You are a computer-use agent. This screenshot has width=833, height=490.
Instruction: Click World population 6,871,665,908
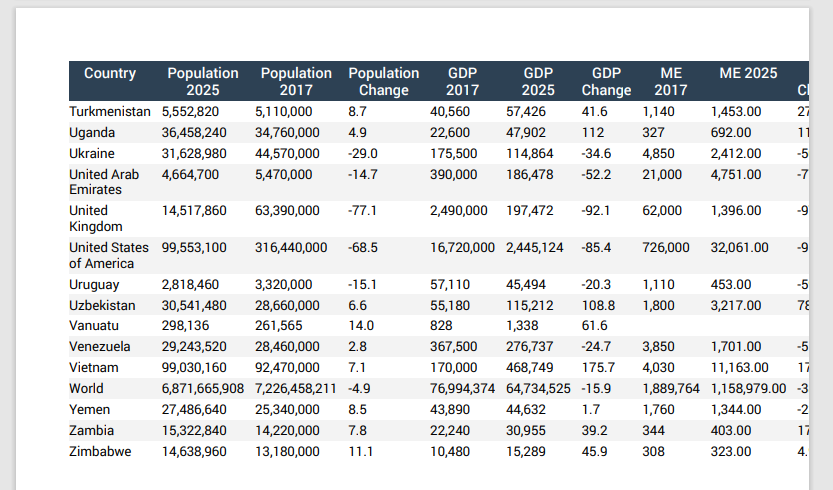203,389
